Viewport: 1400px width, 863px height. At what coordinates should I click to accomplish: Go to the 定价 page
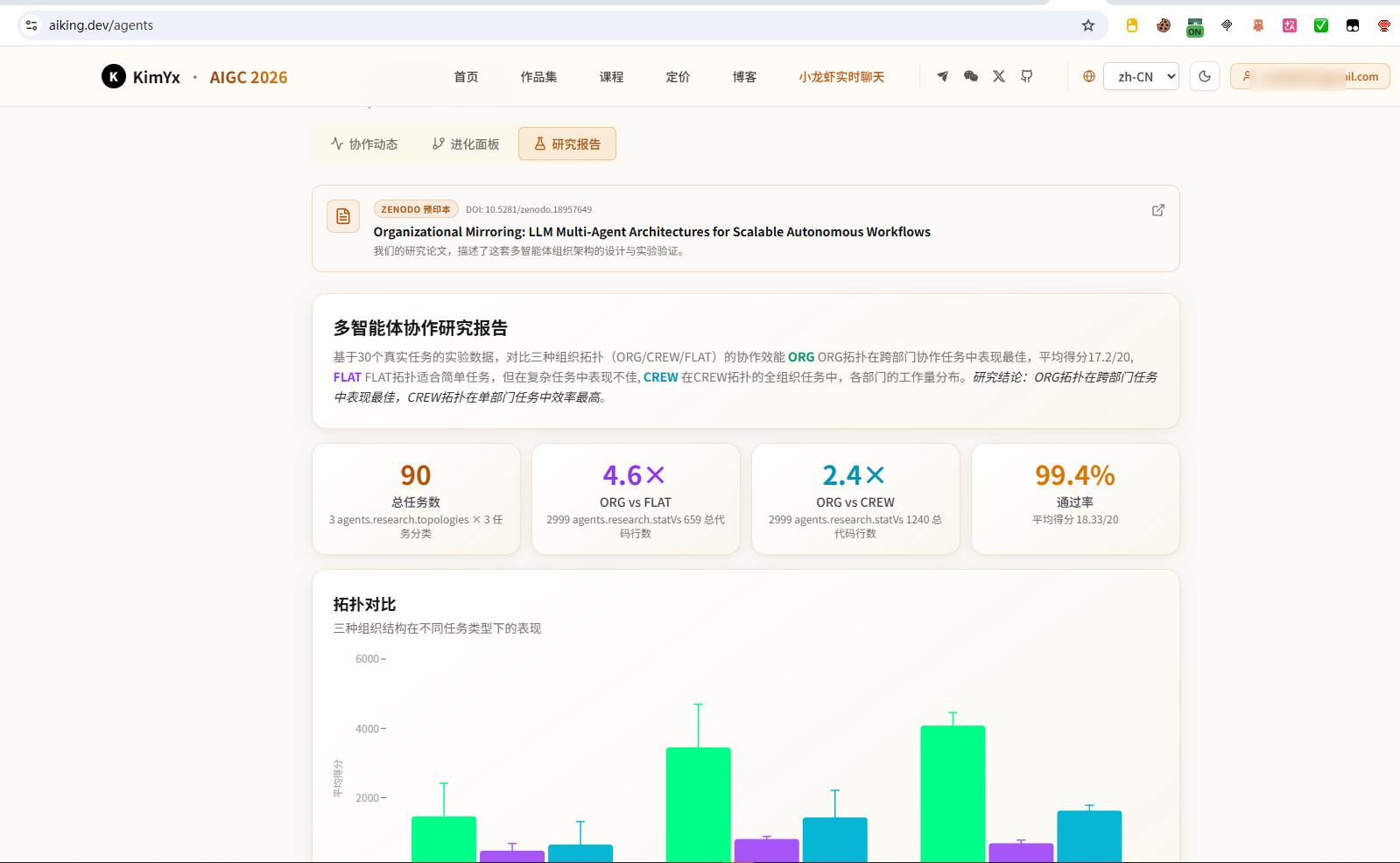click(678, 77)
